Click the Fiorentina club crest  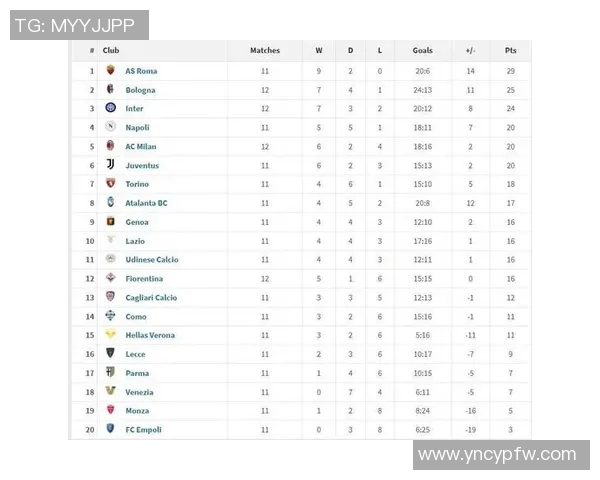coord(111,278)
